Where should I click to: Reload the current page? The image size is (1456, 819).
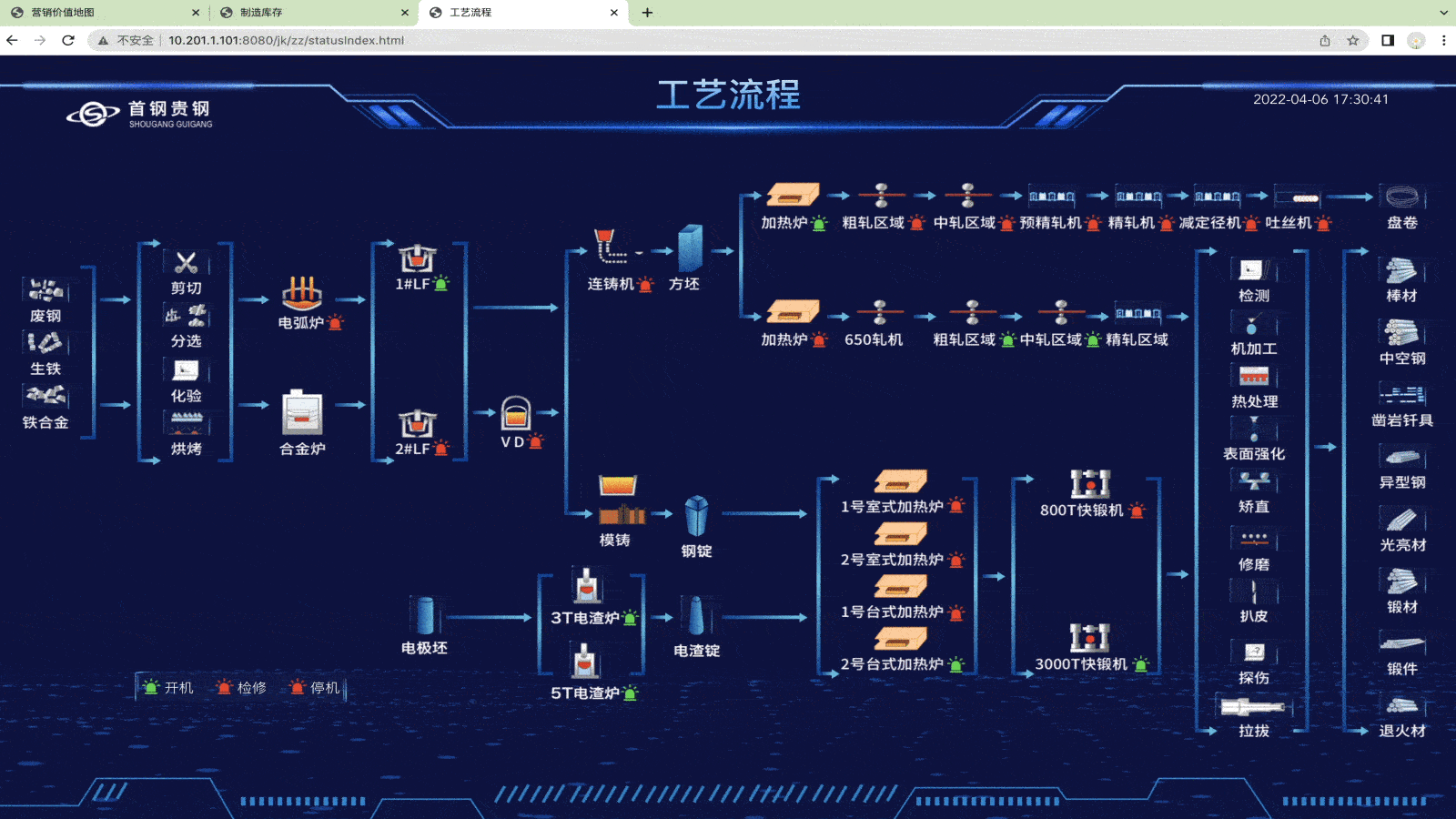[68, 40]
